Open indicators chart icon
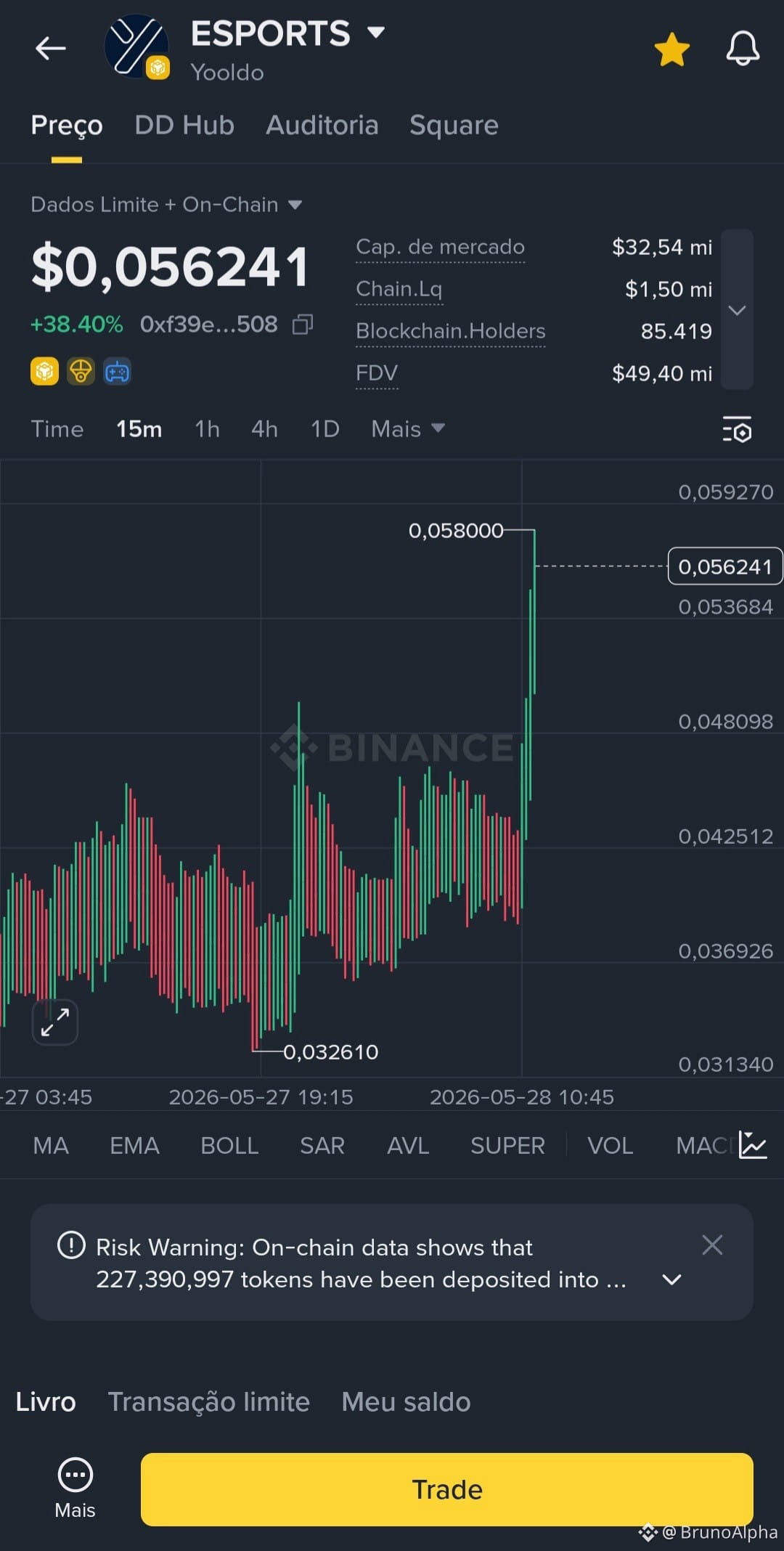 753,1145
